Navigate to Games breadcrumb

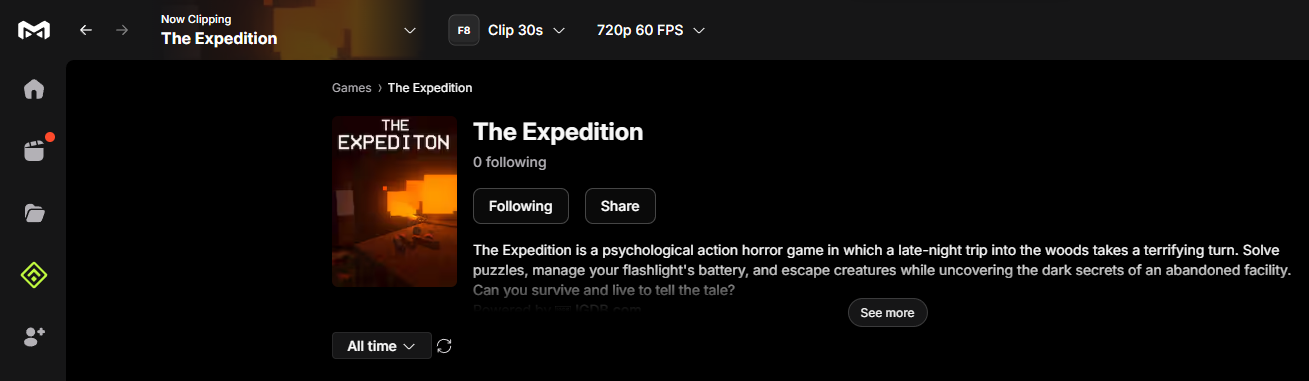click(x=352, y=88)
